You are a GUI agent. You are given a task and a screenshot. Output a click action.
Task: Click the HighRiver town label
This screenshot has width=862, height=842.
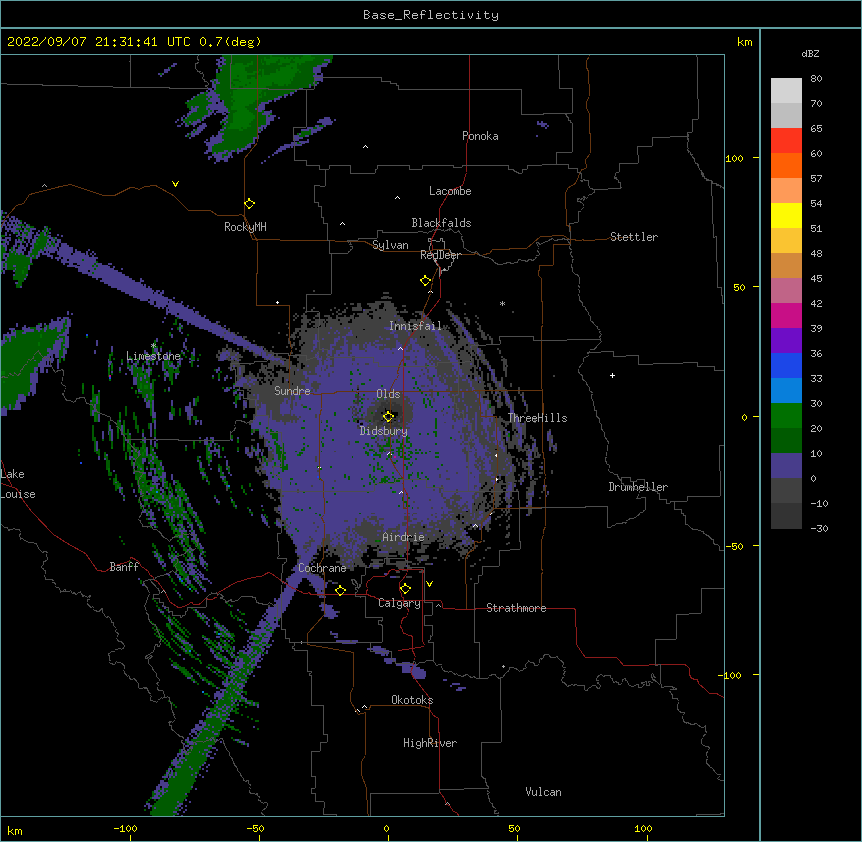(430, 743)
